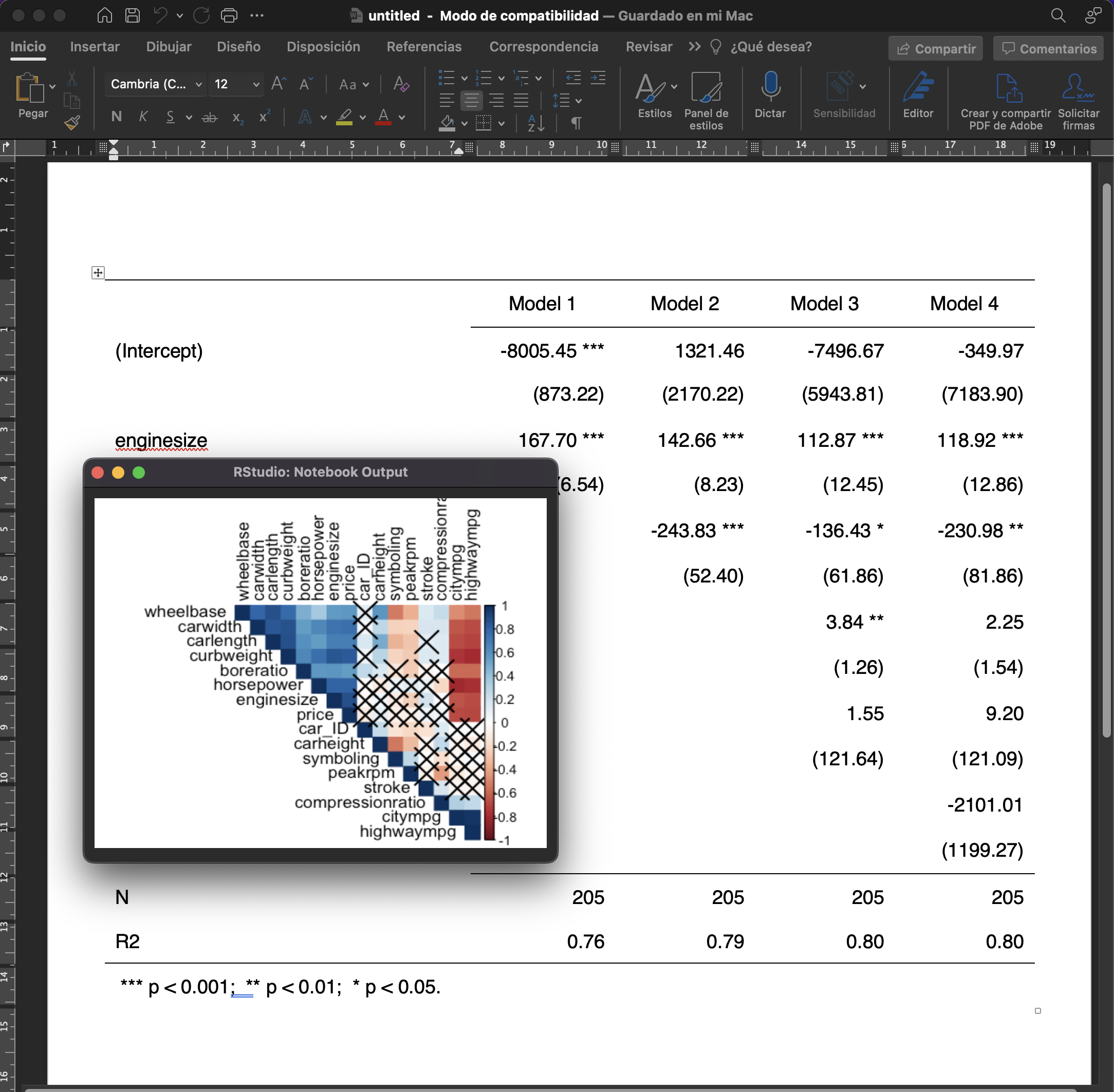
Task: Click the Copiar formato paintbrush
Action: 73,122
